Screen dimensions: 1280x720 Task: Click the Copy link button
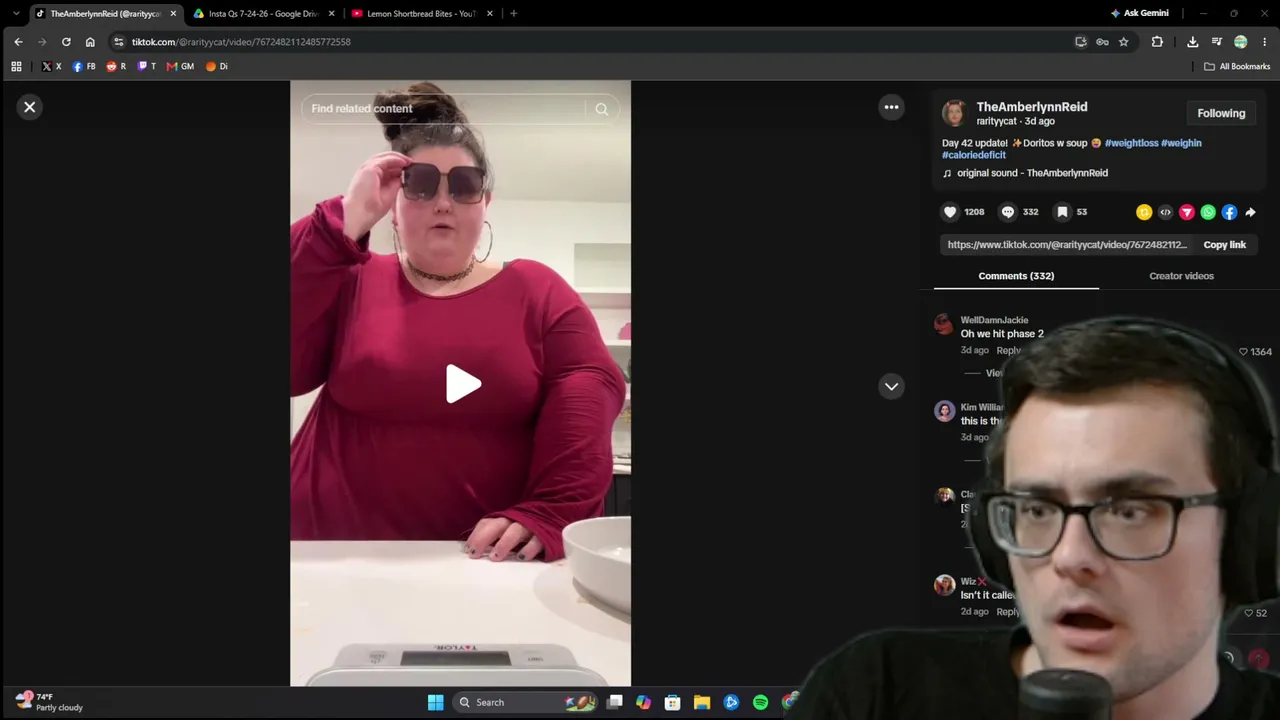(1225, 245)
